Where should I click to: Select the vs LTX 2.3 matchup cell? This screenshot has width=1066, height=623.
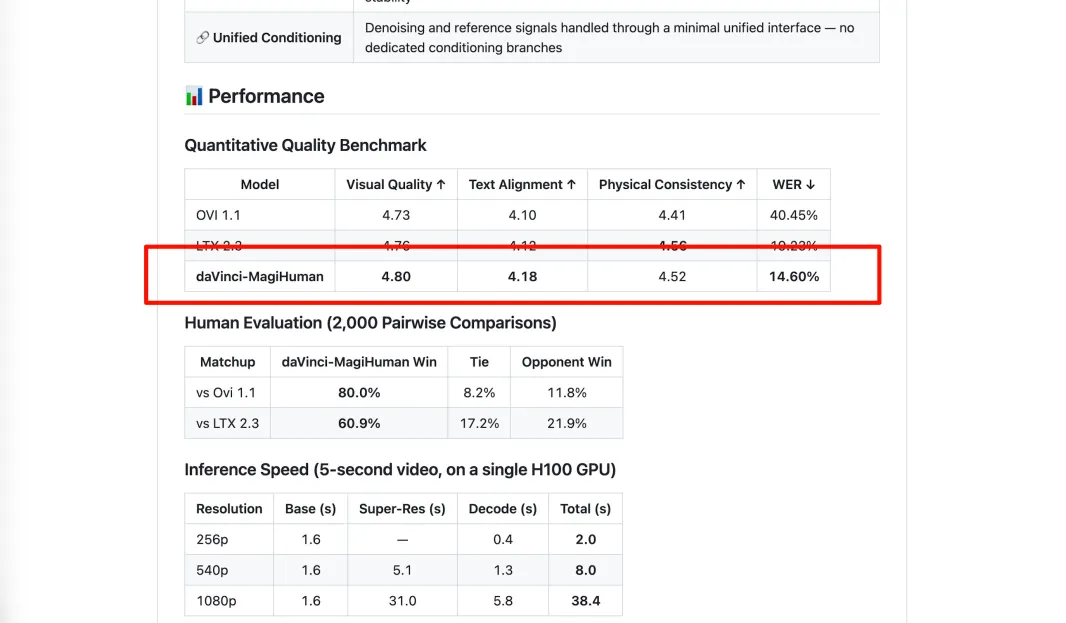227,423
